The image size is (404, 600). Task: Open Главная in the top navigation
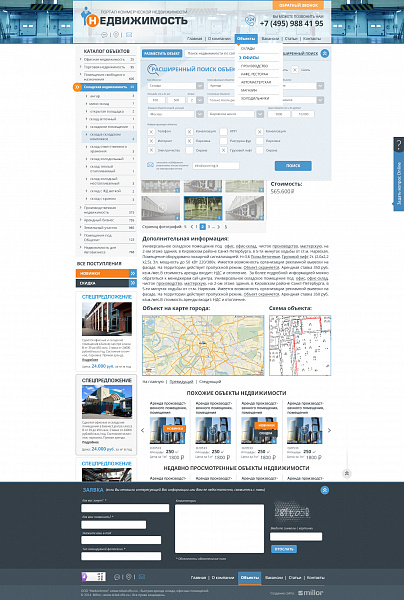(x=194, y=39)
